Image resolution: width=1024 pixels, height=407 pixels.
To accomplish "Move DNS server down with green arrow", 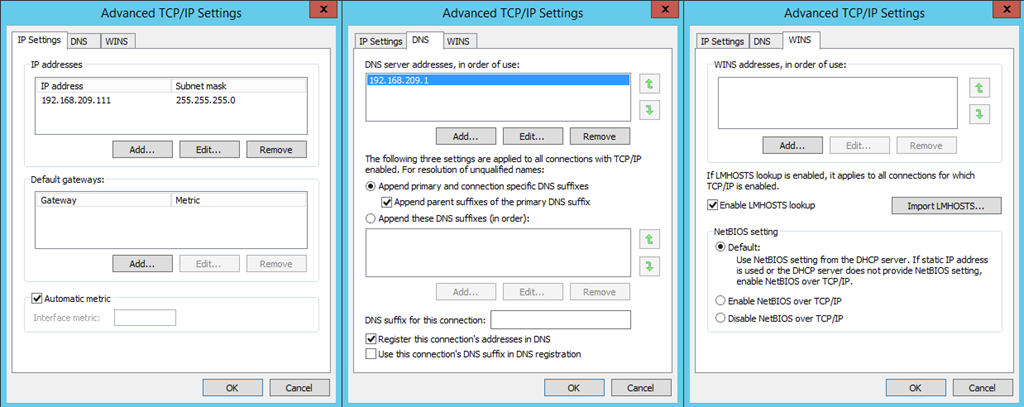I will coord(649,110).
